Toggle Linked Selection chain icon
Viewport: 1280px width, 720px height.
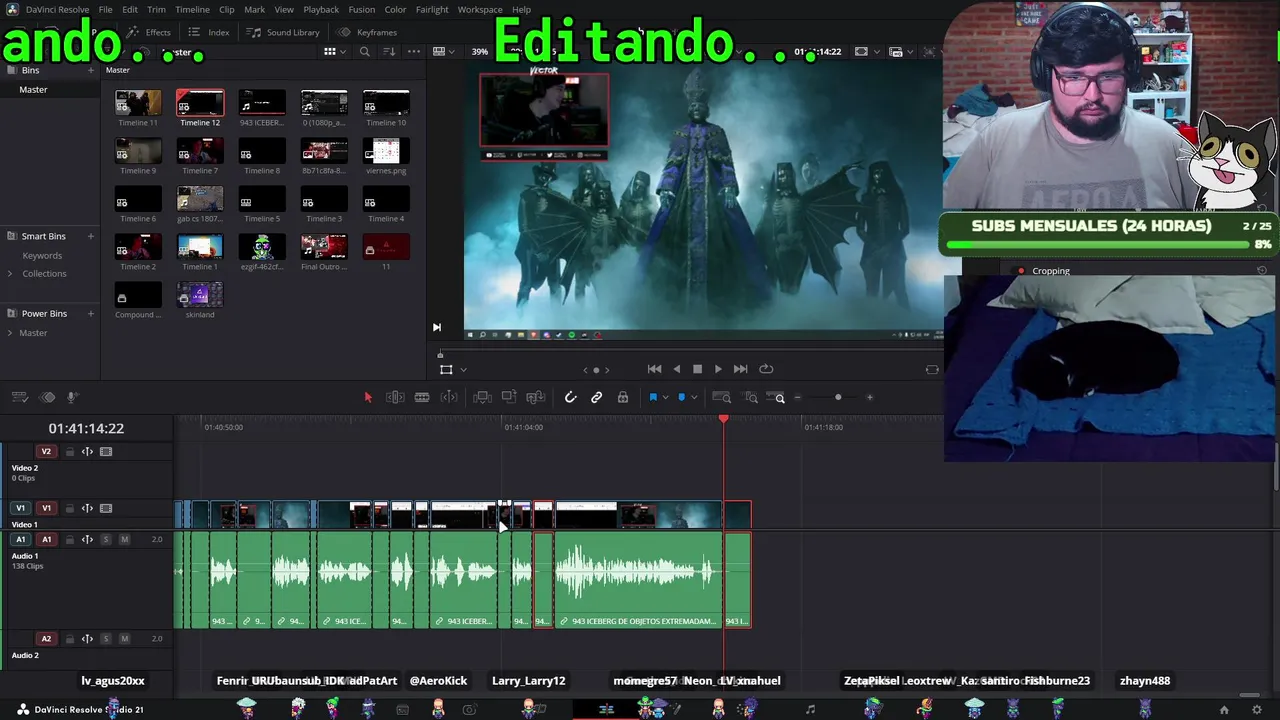[596, 397]
